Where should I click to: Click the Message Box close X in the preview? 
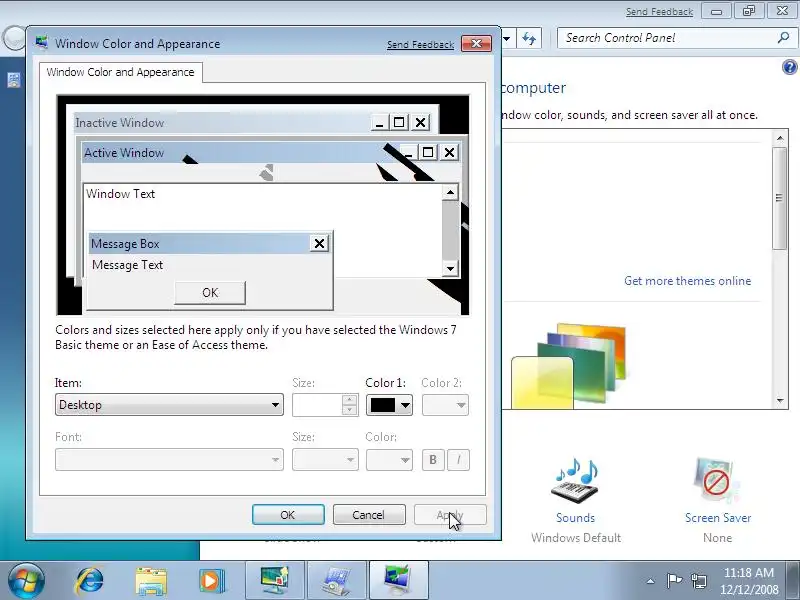(x=319, y=243)
